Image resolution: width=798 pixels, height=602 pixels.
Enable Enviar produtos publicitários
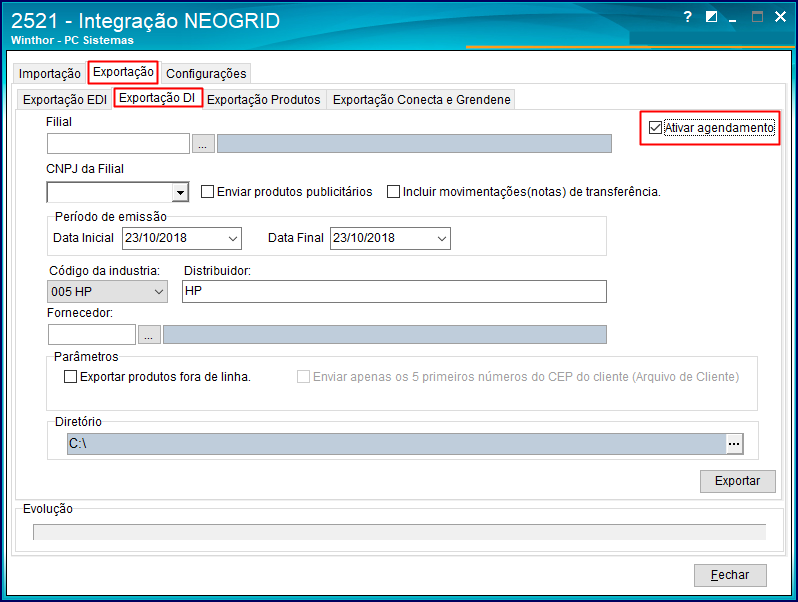(207, 192)
